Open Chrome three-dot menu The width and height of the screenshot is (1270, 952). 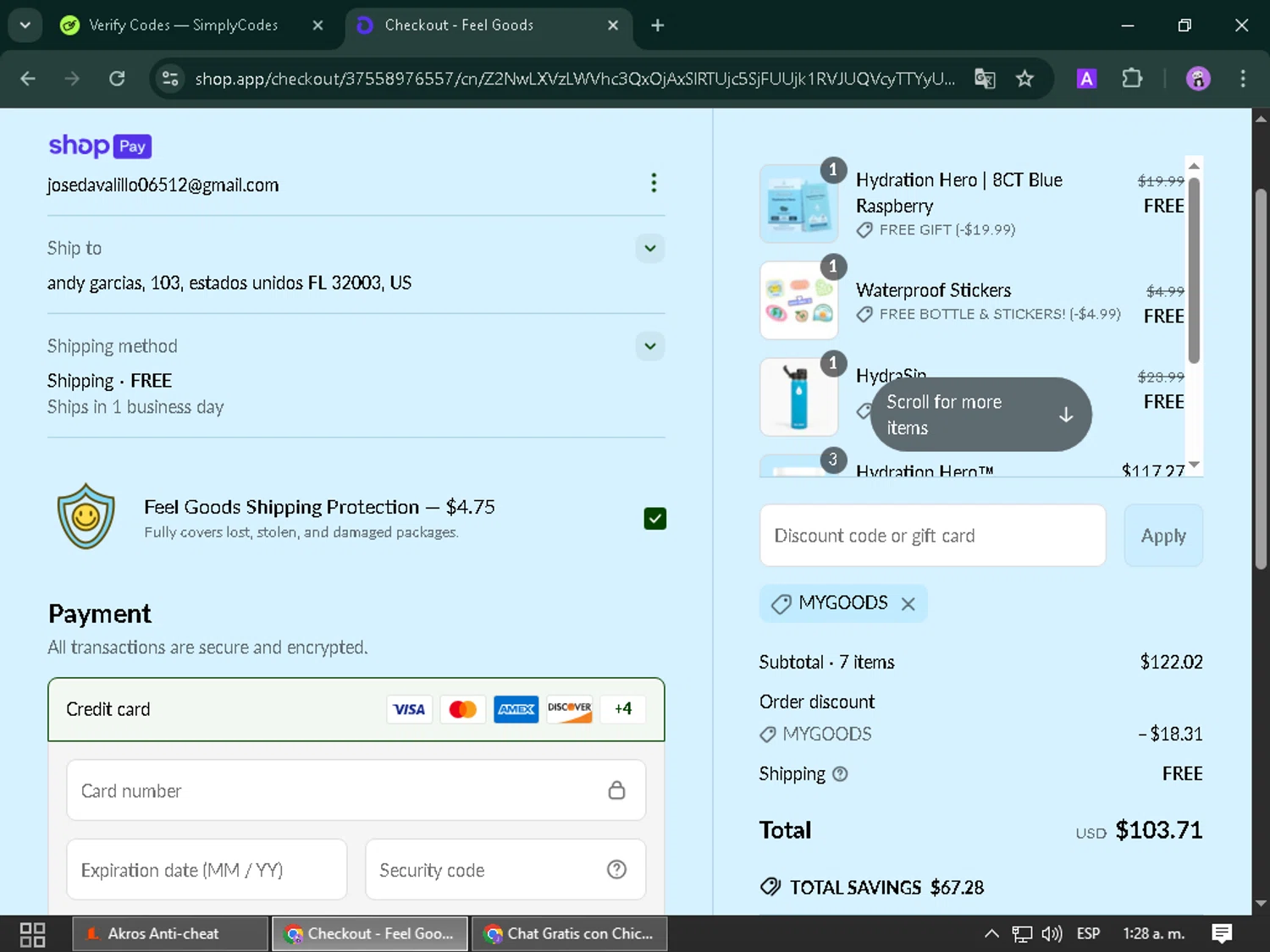click(1243, 79)
